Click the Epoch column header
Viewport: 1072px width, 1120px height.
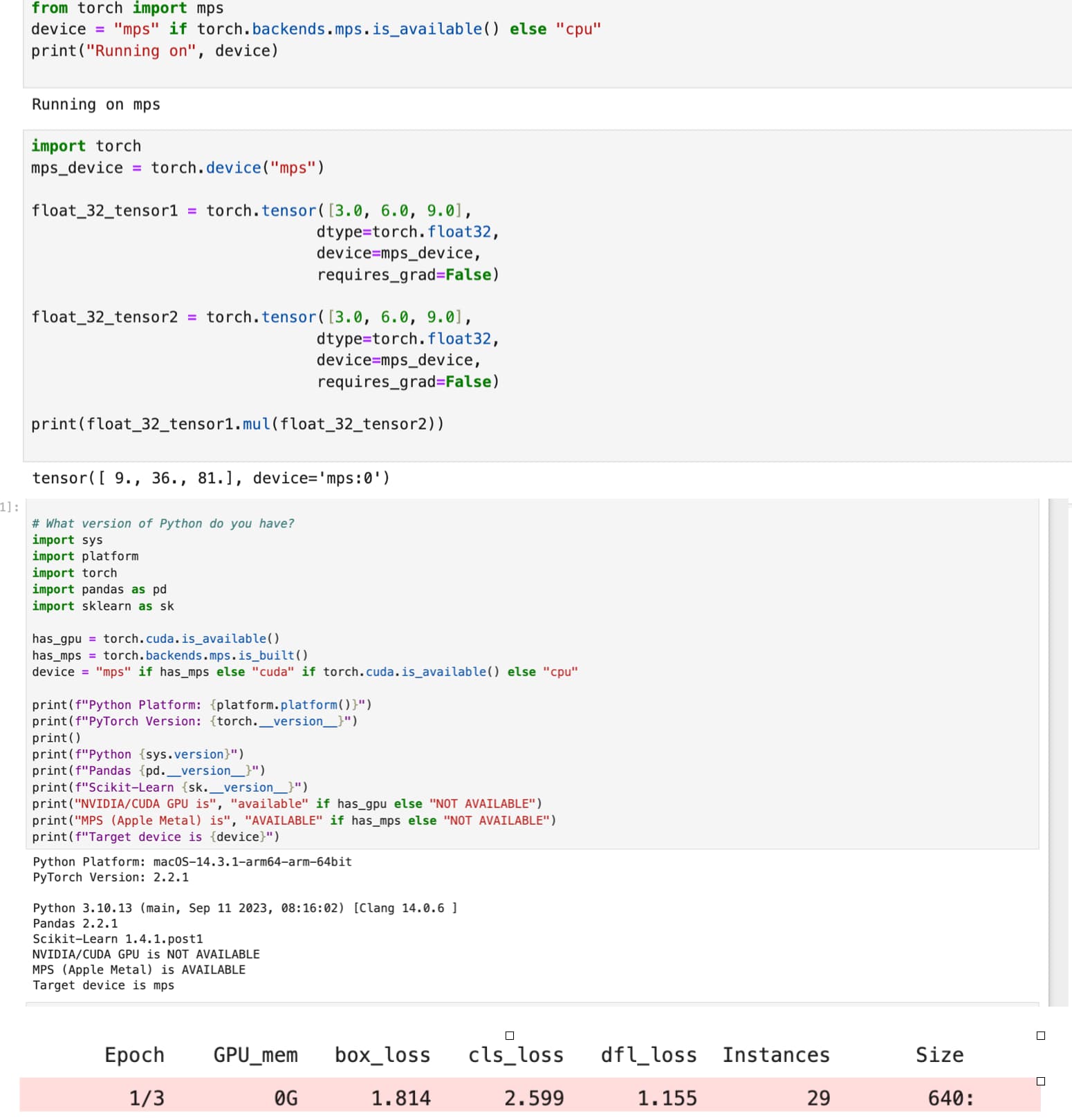tap(134, 1055)
